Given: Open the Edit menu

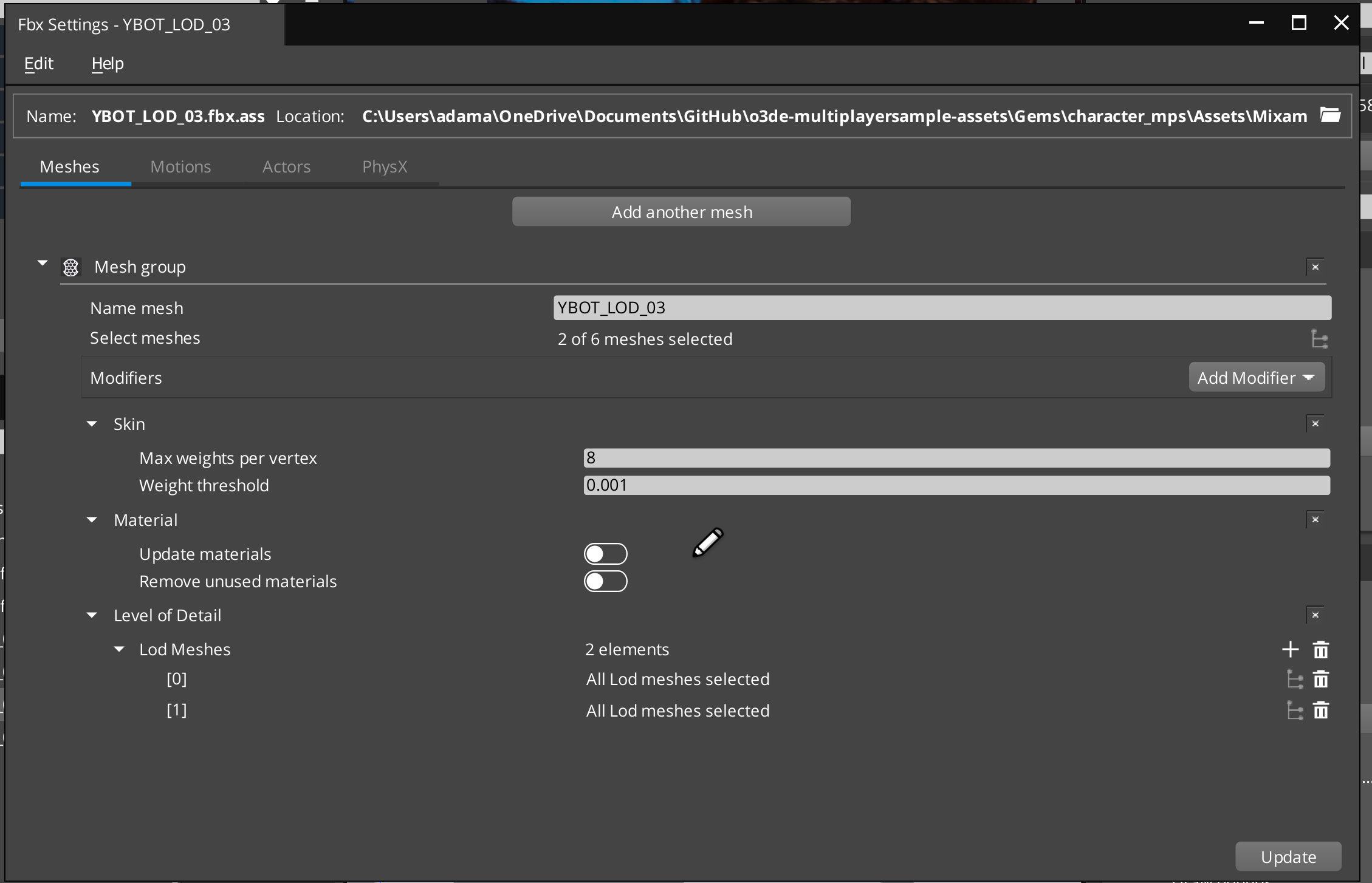Looking at the screenshot, I should pyautogui.click(x=38, y=63).
